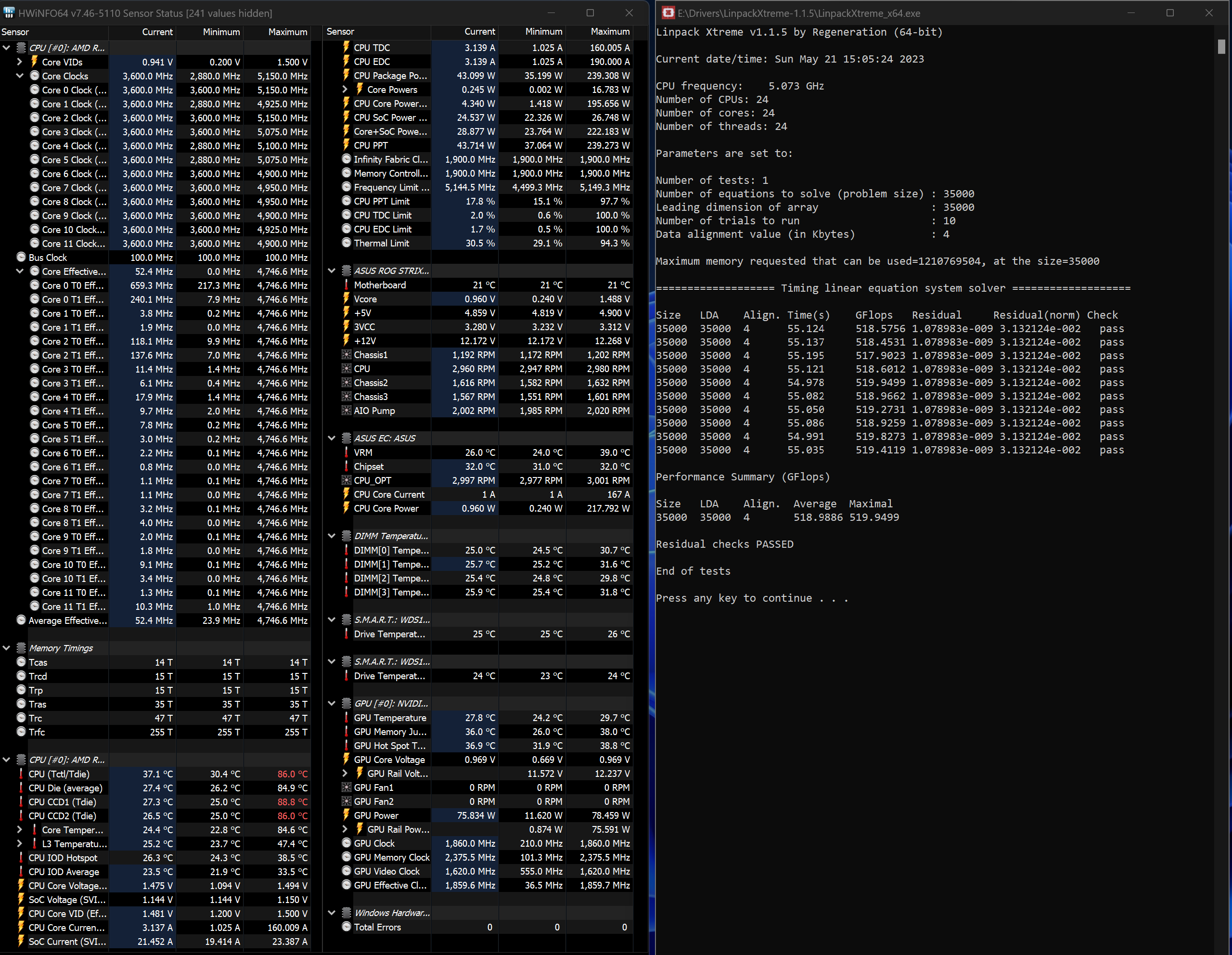This screenshot has width=1232, height=955.
Task: Click the Chassis1 fan icon
Action: pos(346,355)
